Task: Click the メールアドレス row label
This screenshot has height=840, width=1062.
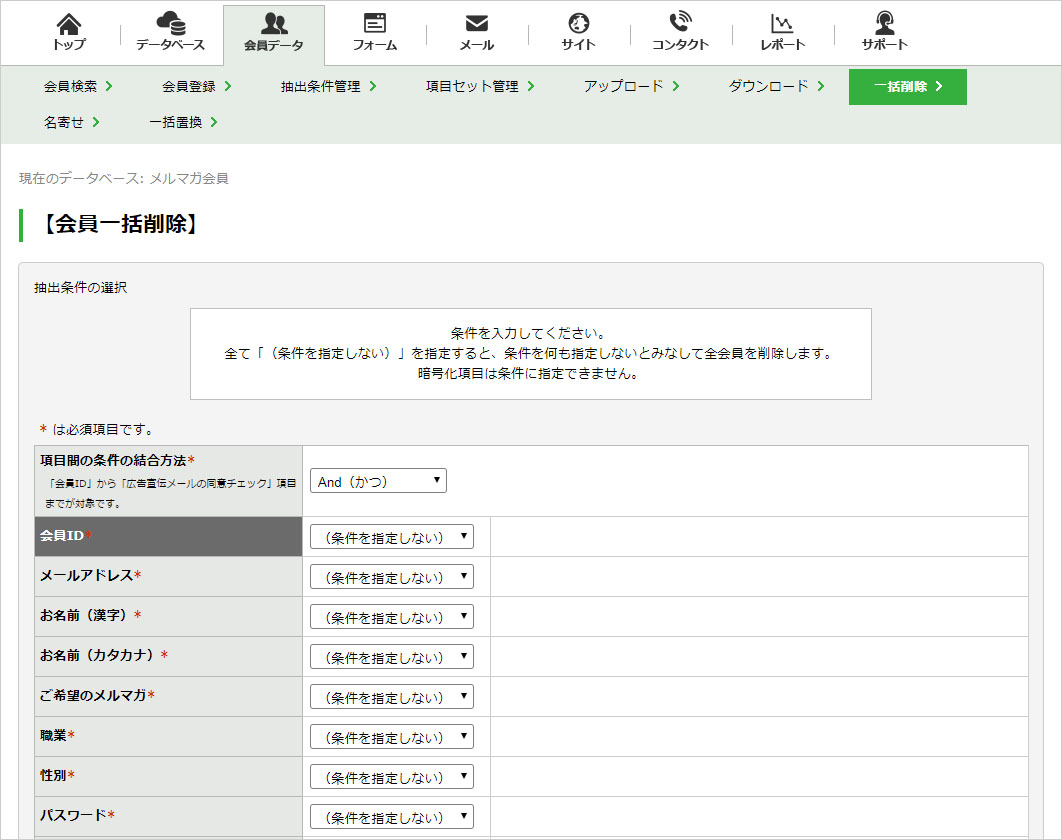Action: coord(90,576)
